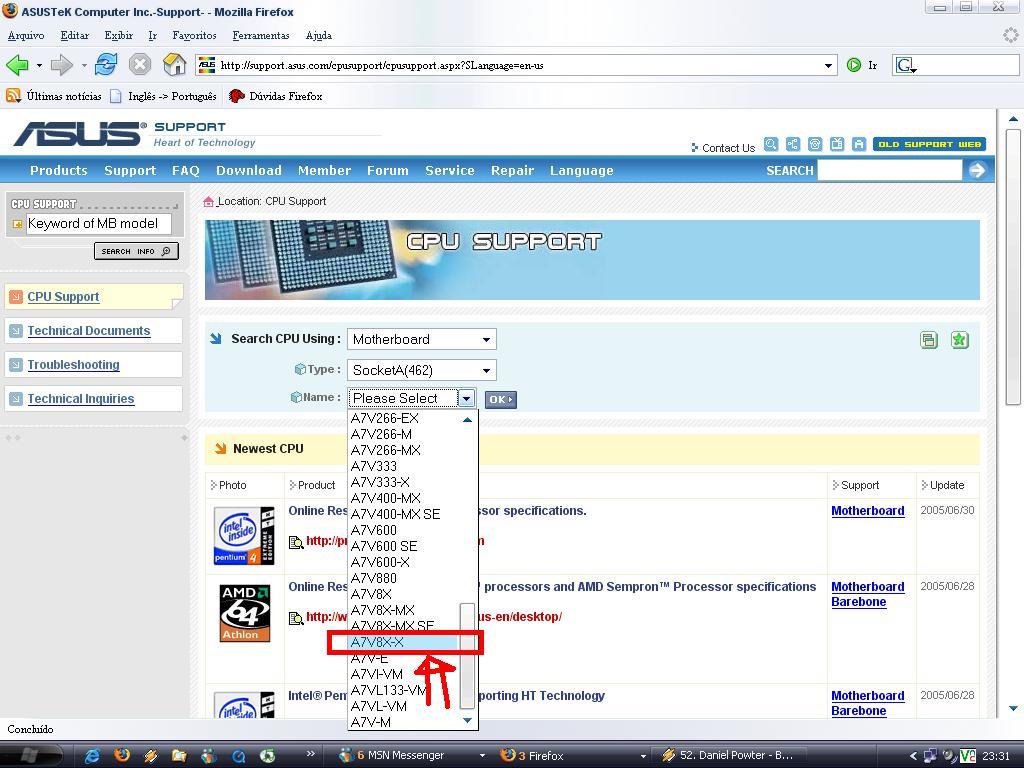Screen dimensions: 1024x768
Task: Select A7V880 in the name list
Action: pyautogui.click(x=404, y=578)
